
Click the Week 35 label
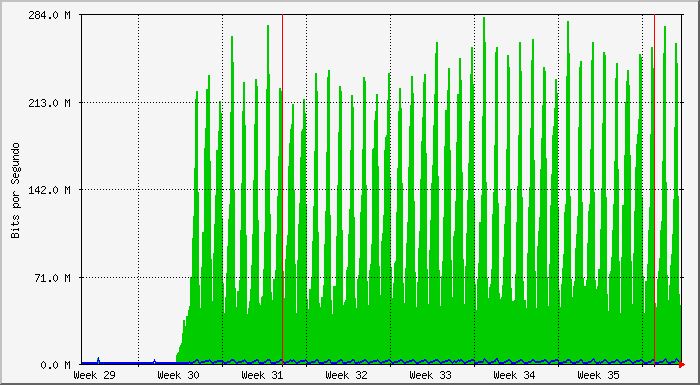(x=598, y=375)
